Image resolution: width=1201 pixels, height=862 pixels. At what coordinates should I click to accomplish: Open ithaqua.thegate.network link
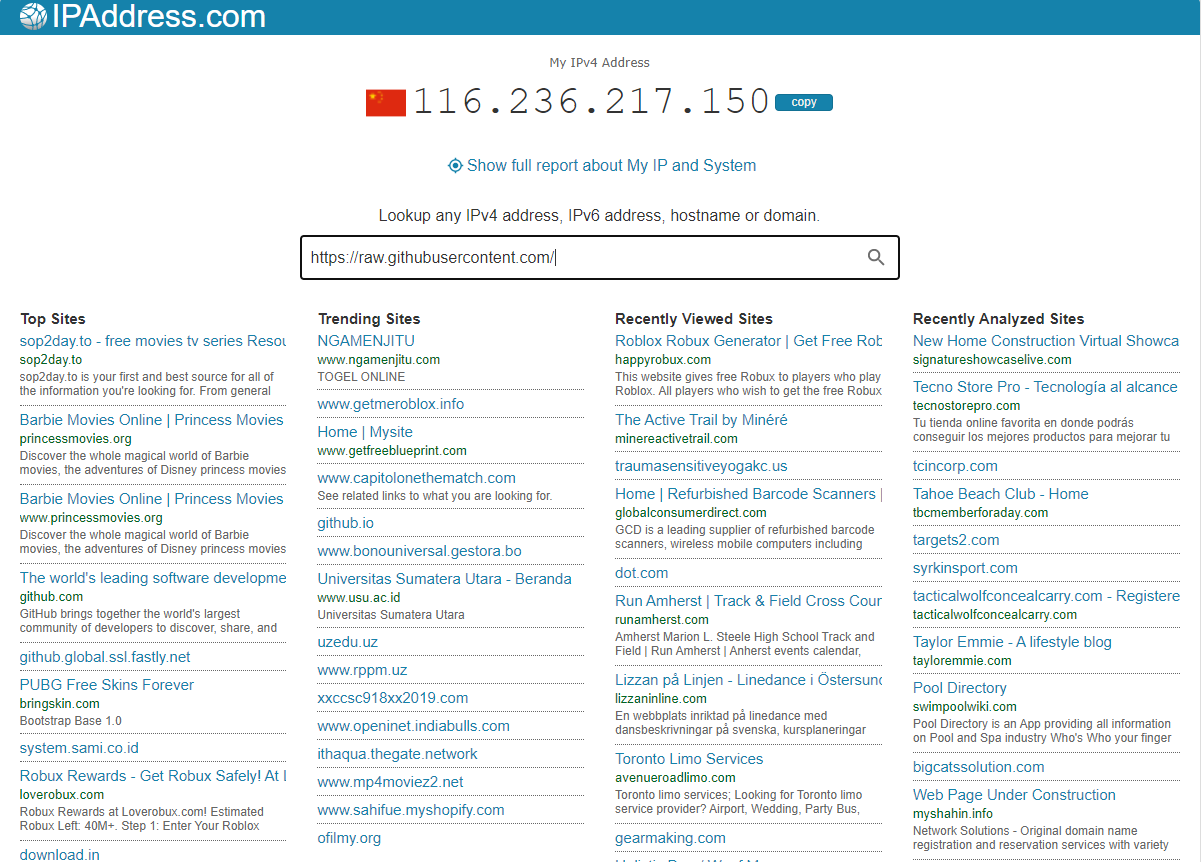[398, 754]
